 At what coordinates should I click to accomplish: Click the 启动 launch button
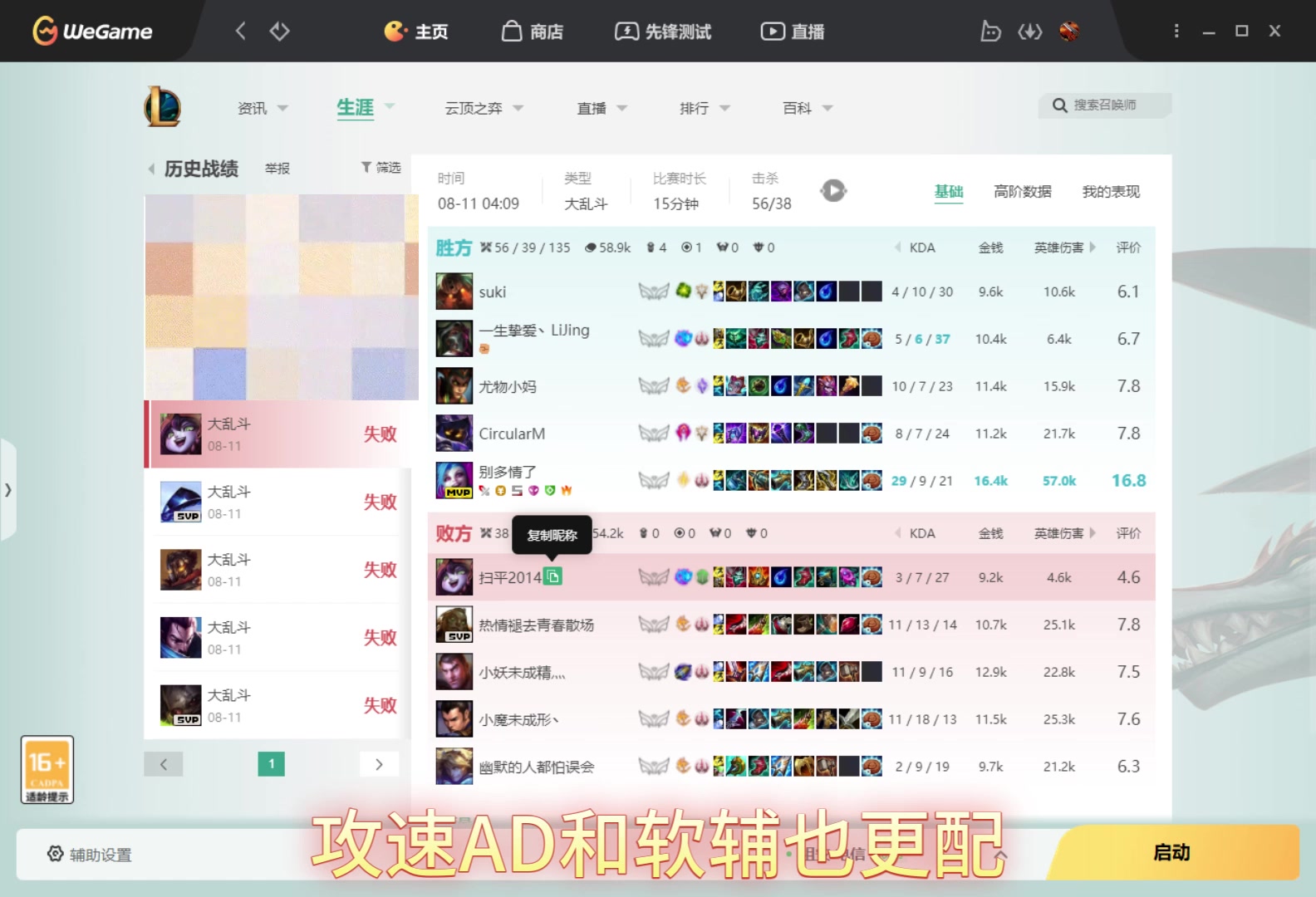coord(1171,853)
